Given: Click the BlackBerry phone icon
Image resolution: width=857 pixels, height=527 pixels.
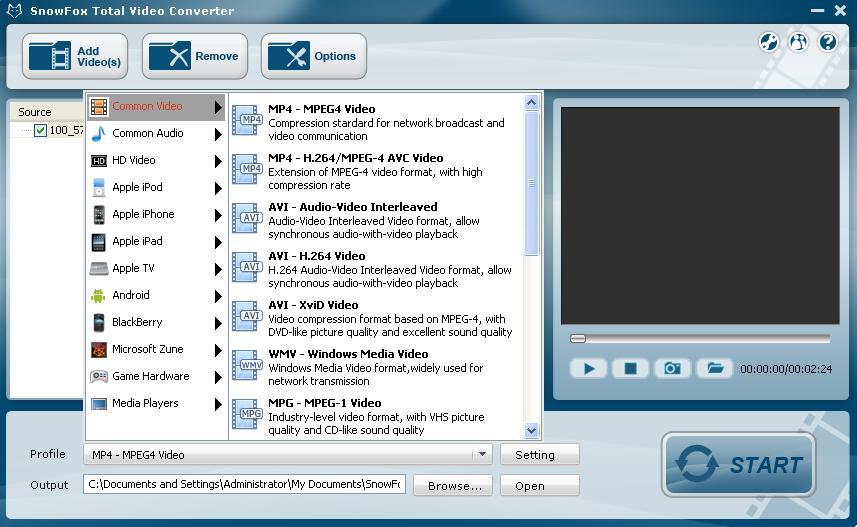Looking at the screenshot, I should click(99, 323).
